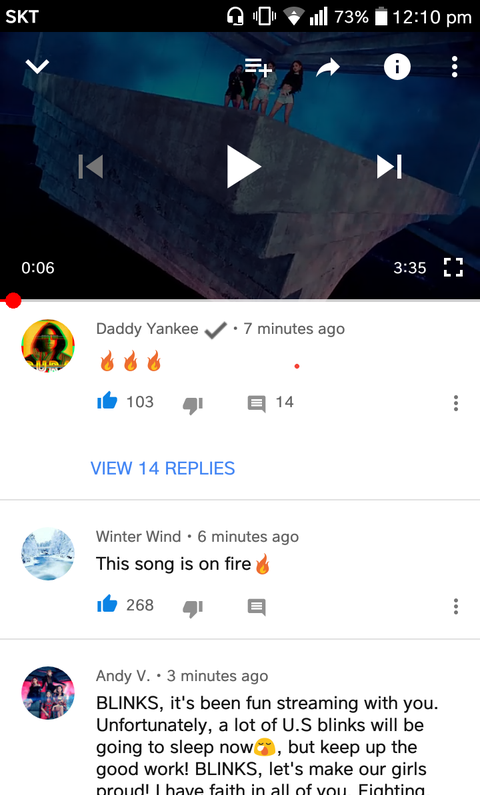
Task: Share the video using the arrow icon
Action: tap(327, 67)
